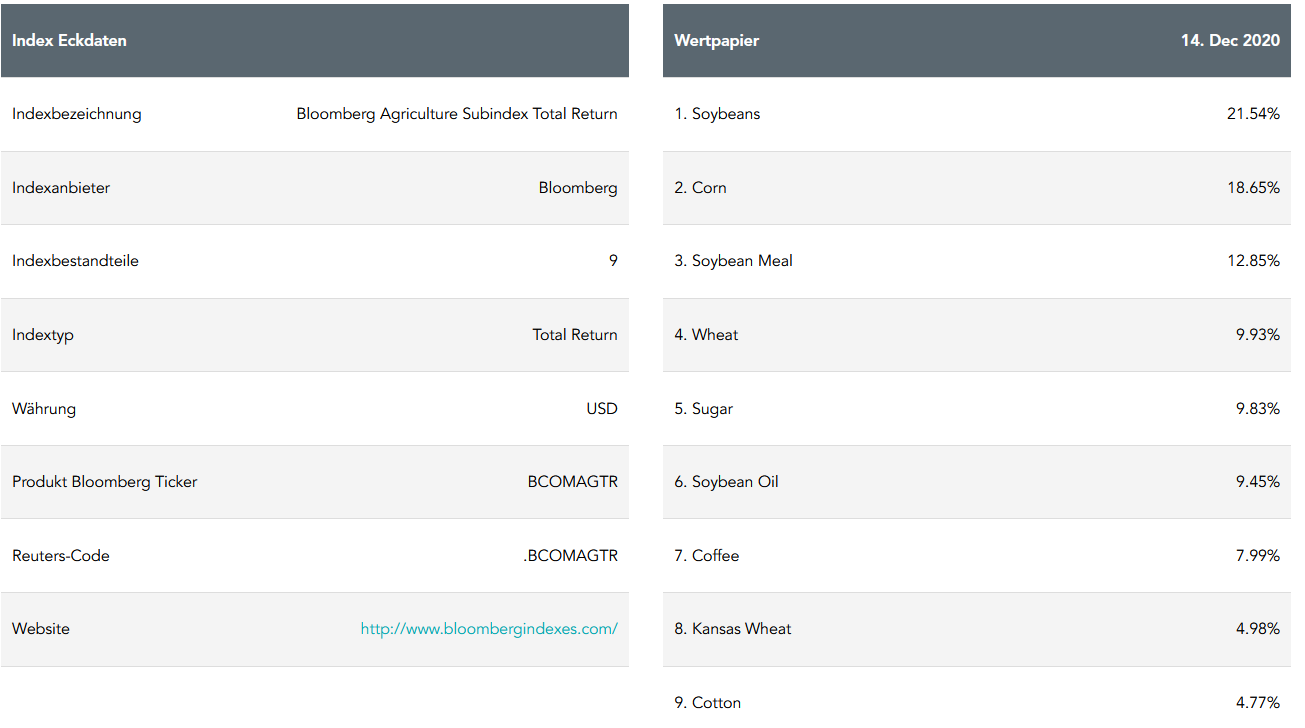Select the Corn row entry
Image resolution: width=1305 pixels, height=728 pixels.
pos(700,188)
